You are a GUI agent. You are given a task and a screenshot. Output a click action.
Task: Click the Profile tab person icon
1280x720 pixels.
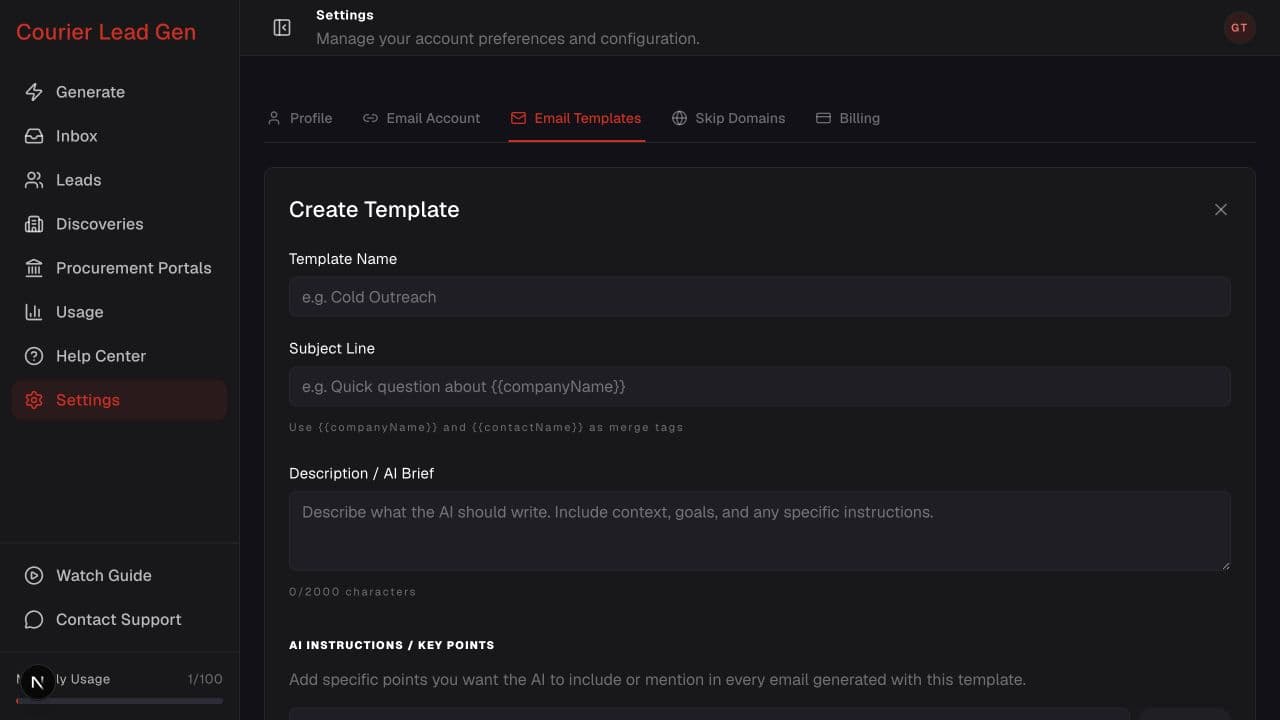click(x=274, y=118)
